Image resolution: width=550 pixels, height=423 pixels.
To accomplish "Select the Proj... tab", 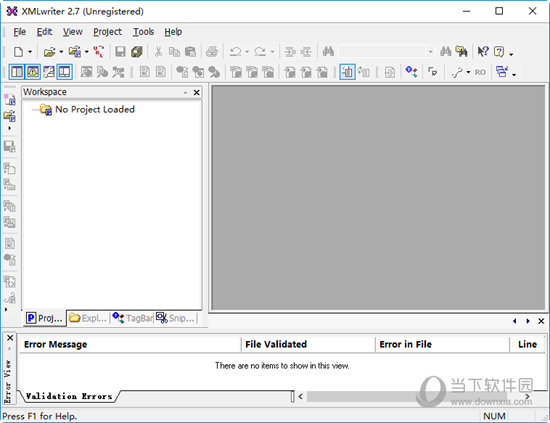I will 45,318.
